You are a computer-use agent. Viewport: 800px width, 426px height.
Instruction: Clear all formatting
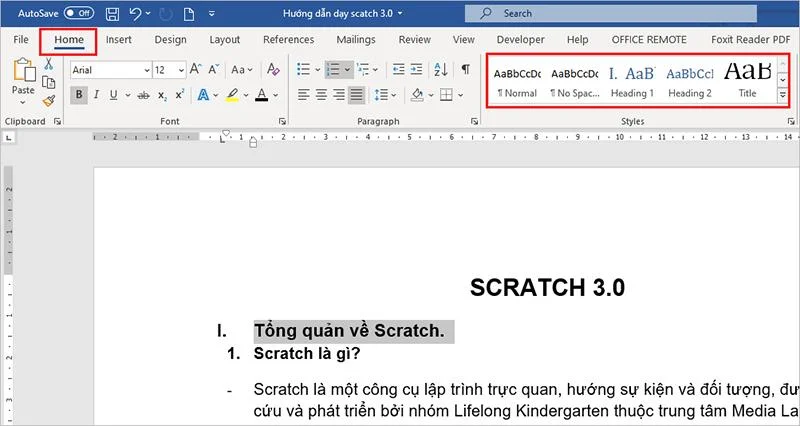(273, 69)
